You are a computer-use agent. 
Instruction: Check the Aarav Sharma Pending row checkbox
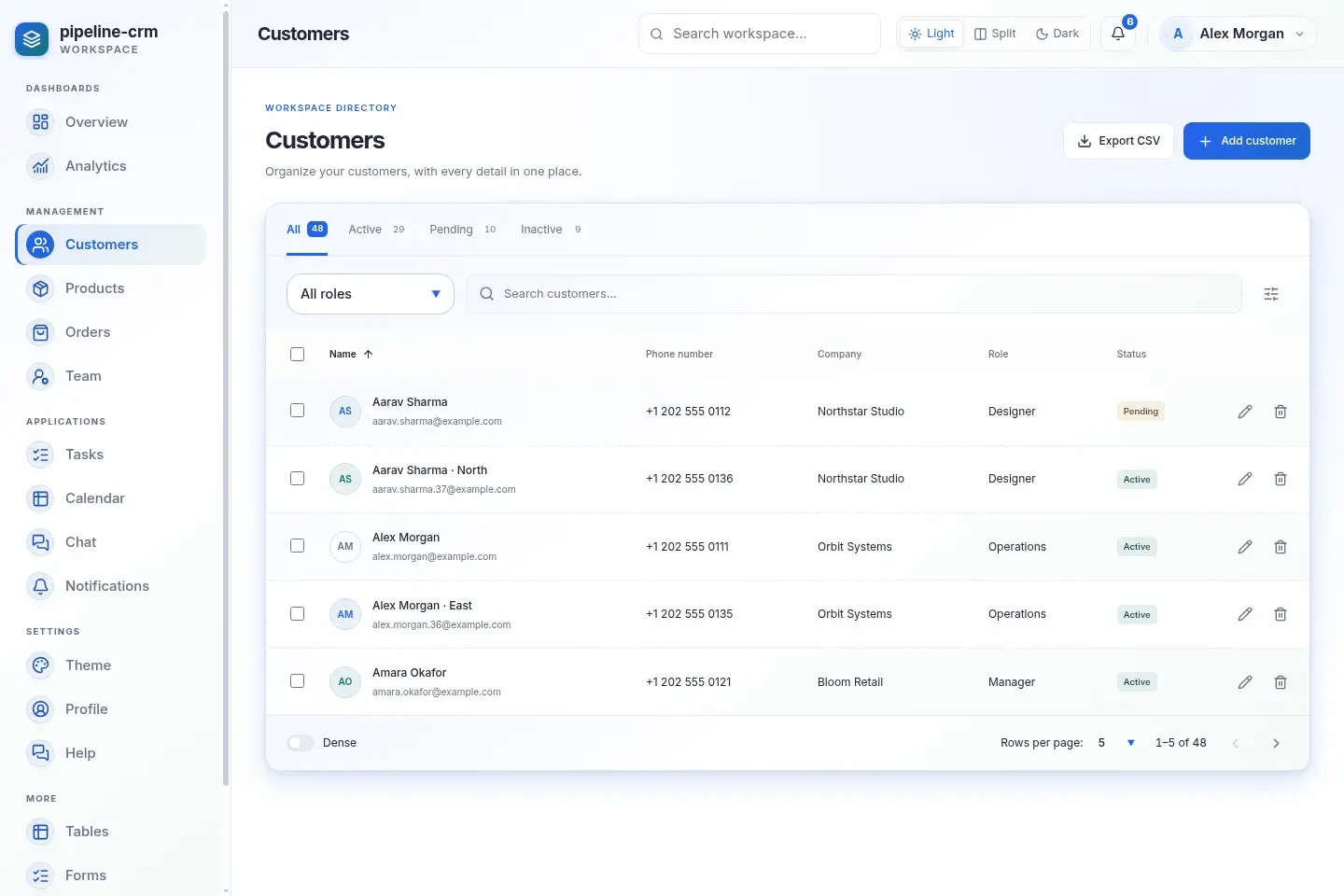(x=298, y=411)
